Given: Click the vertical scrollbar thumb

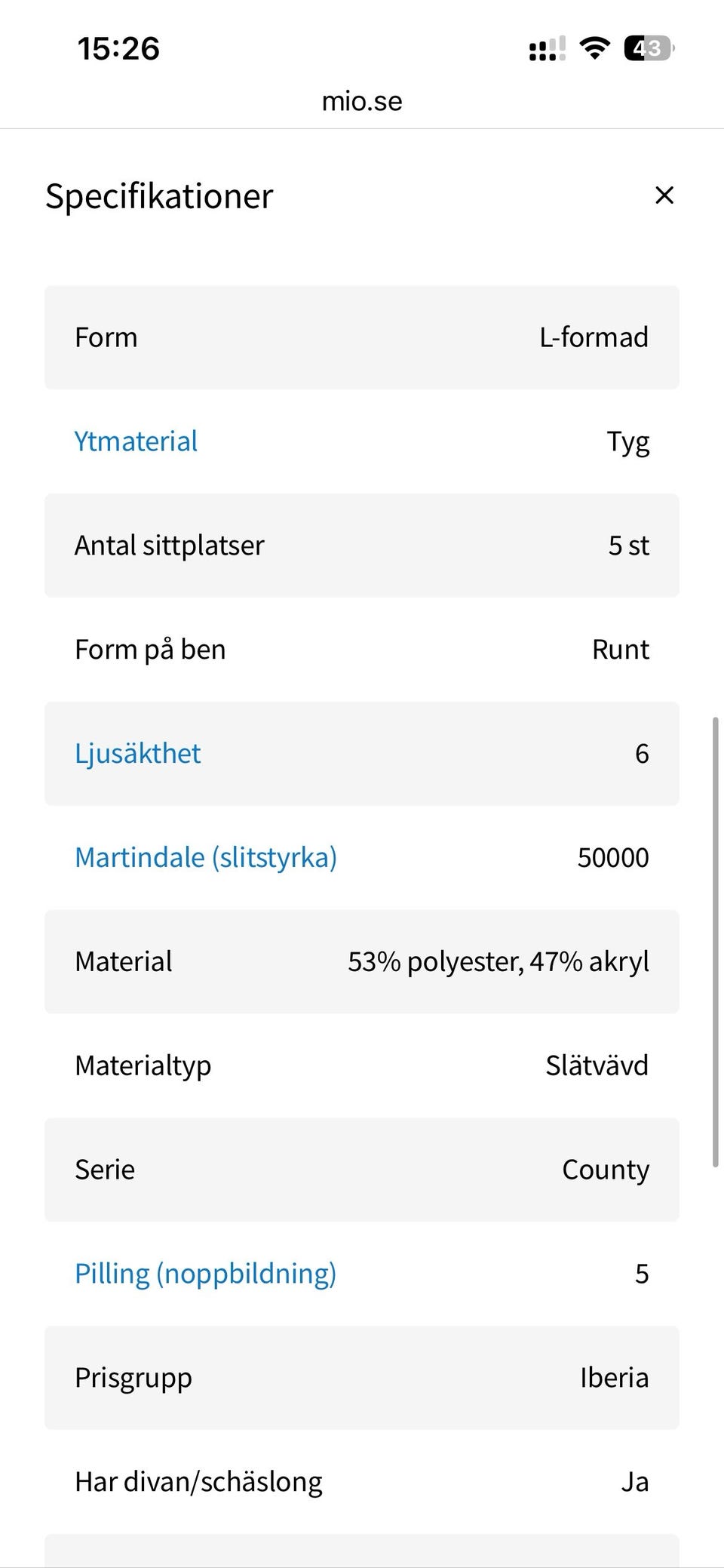Looking at the screenshot, I should [x=715, y=943].
